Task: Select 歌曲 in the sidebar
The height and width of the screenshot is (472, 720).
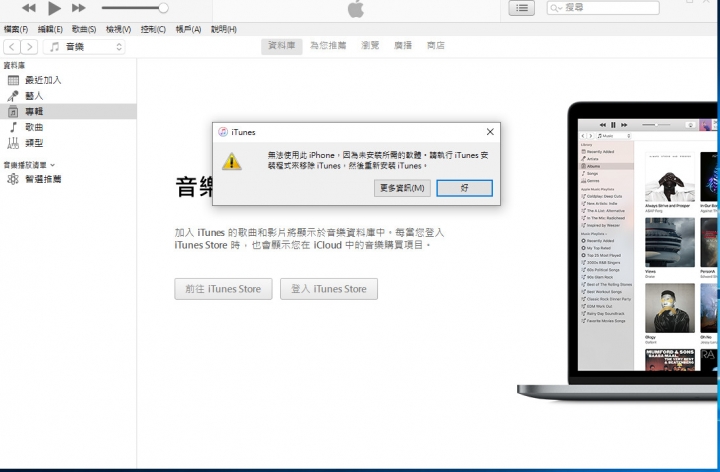Action: 68,127
